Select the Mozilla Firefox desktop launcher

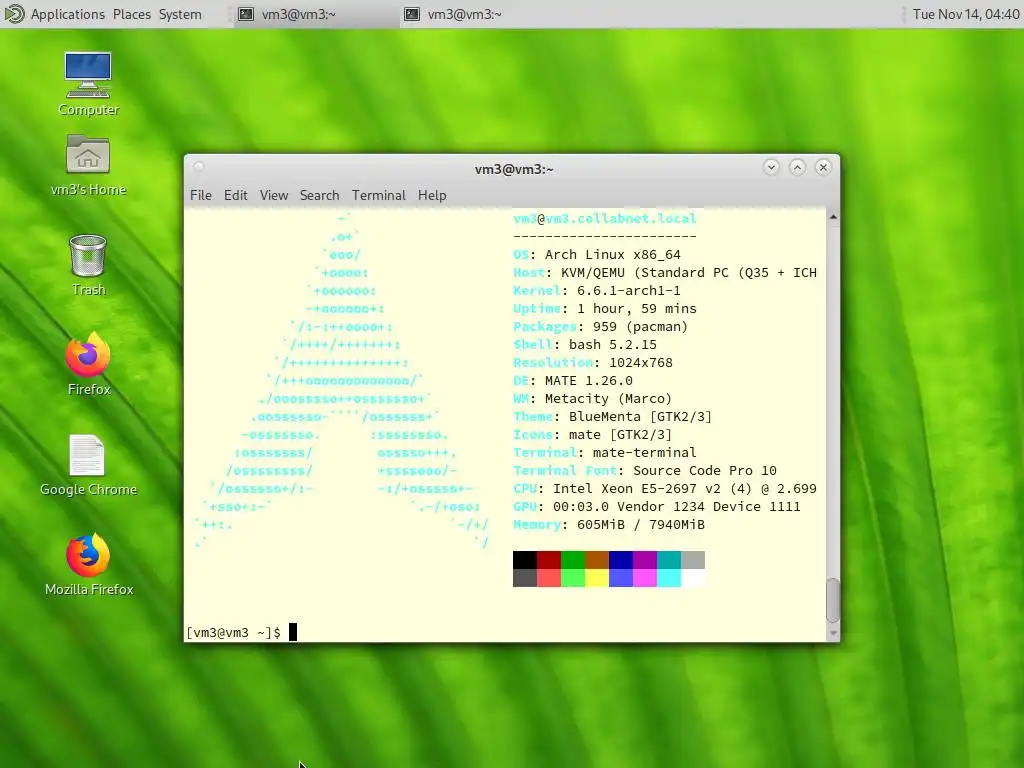(88, 565)
